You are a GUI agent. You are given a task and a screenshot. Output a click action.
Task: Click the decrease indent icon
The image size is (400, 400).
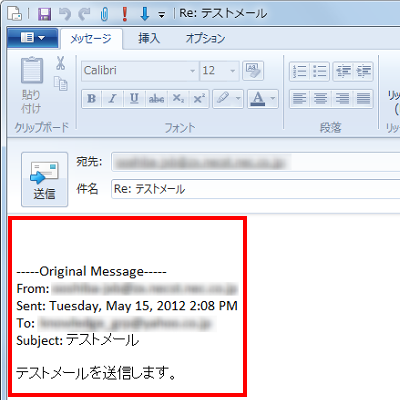coord(343,71)
